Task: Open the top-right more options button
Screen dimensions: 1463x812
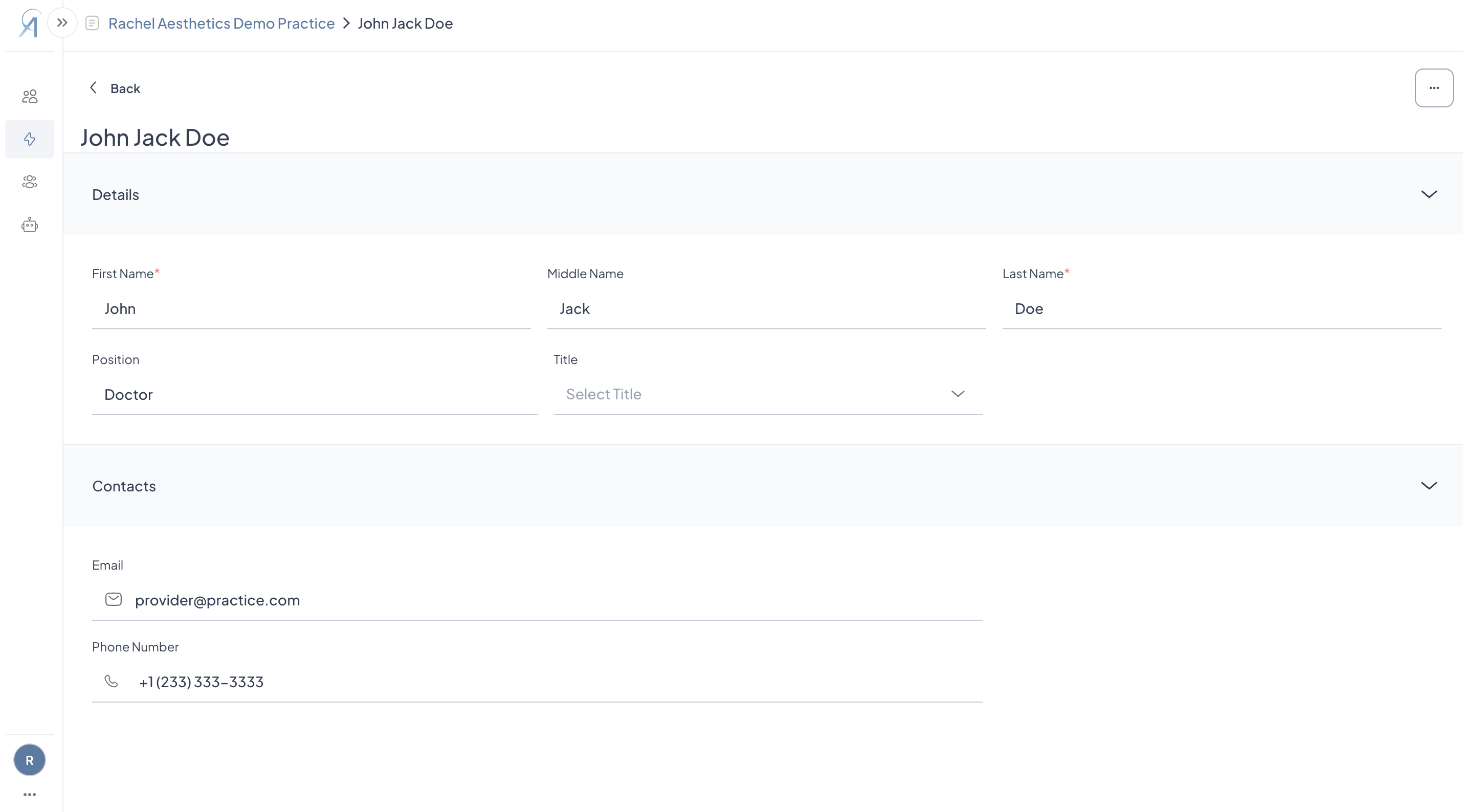Action: [x=1433, y=88]
